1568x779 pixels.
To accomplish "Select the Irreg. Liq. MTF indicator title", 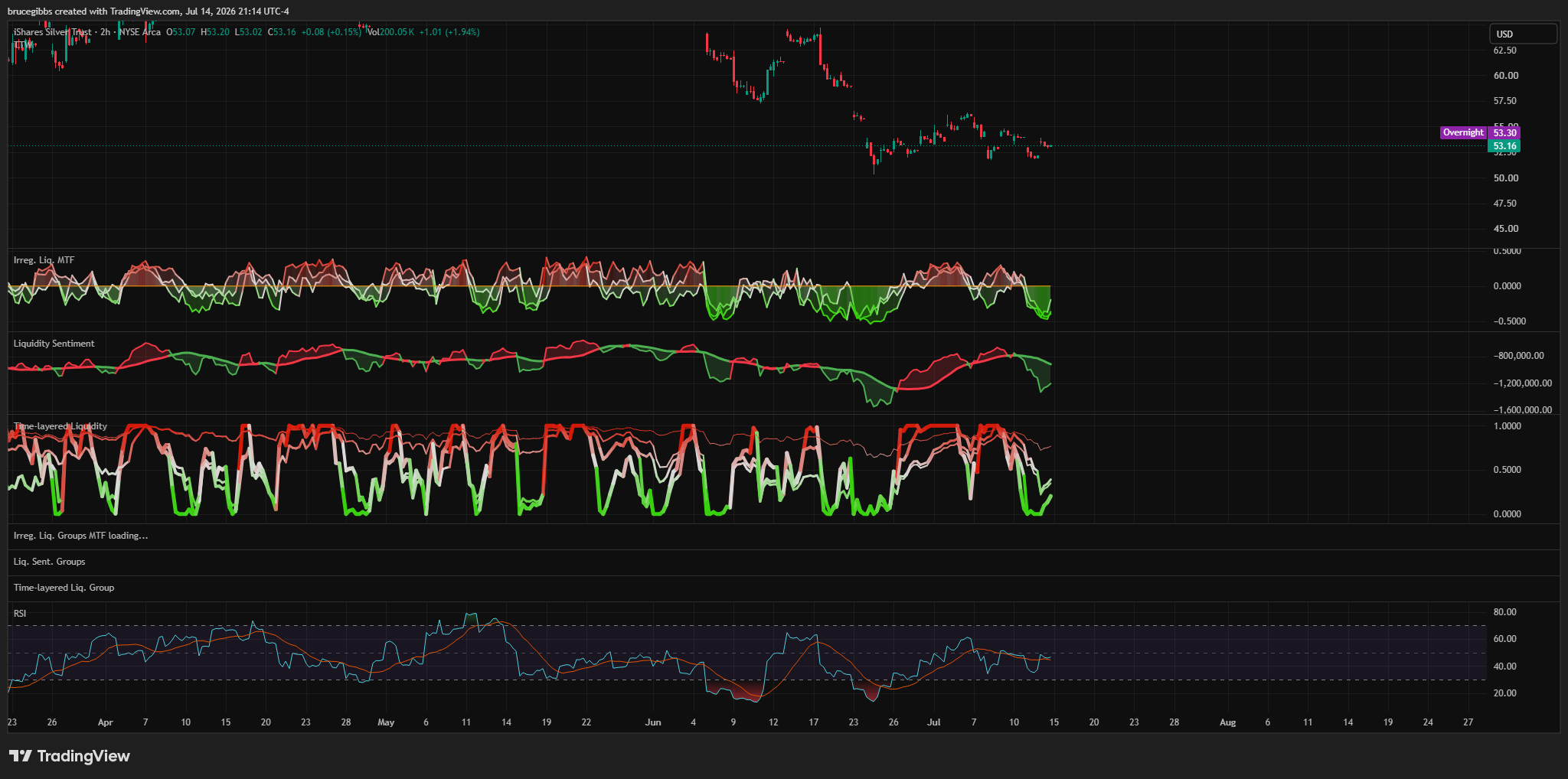I will (44, 260).
